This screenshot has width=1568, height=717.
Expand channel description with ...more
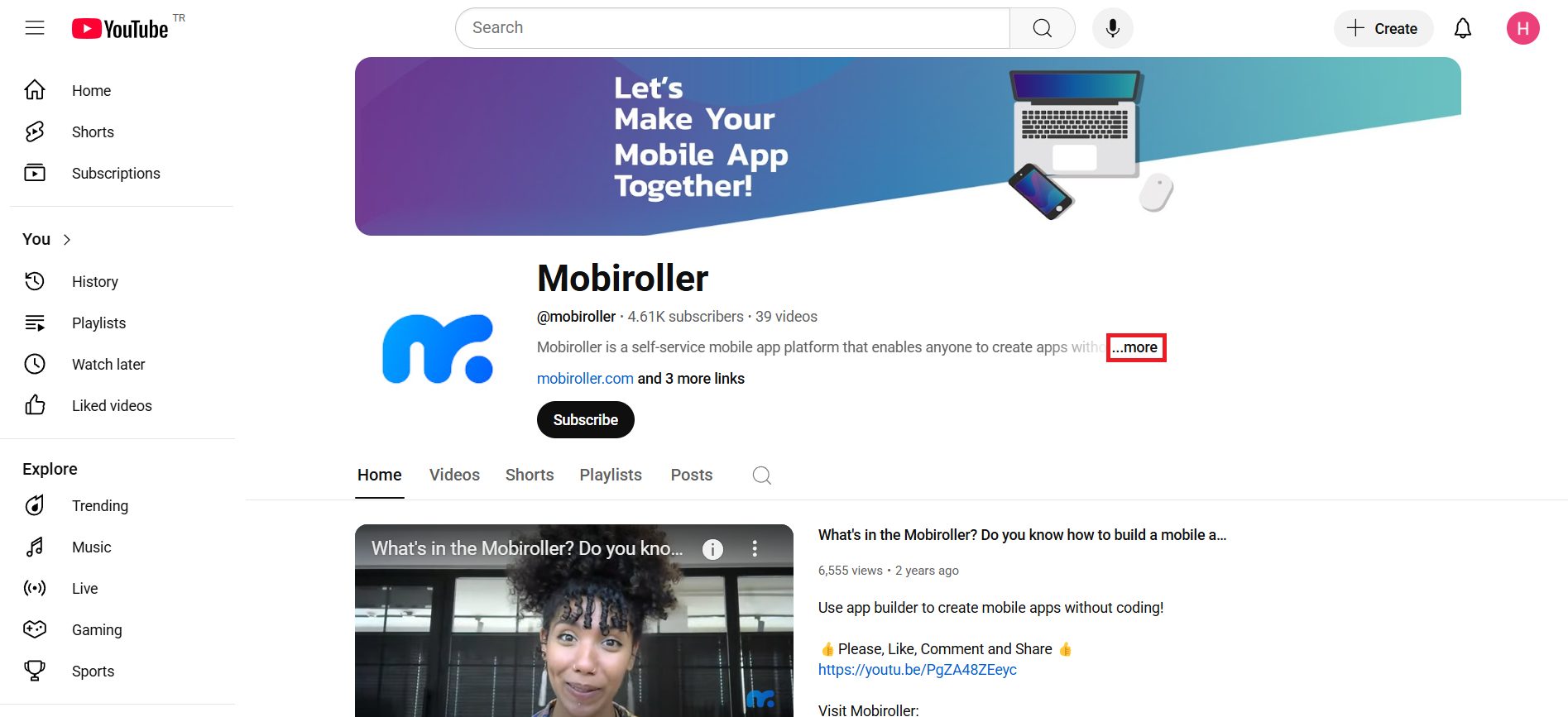coord(1135,347)
